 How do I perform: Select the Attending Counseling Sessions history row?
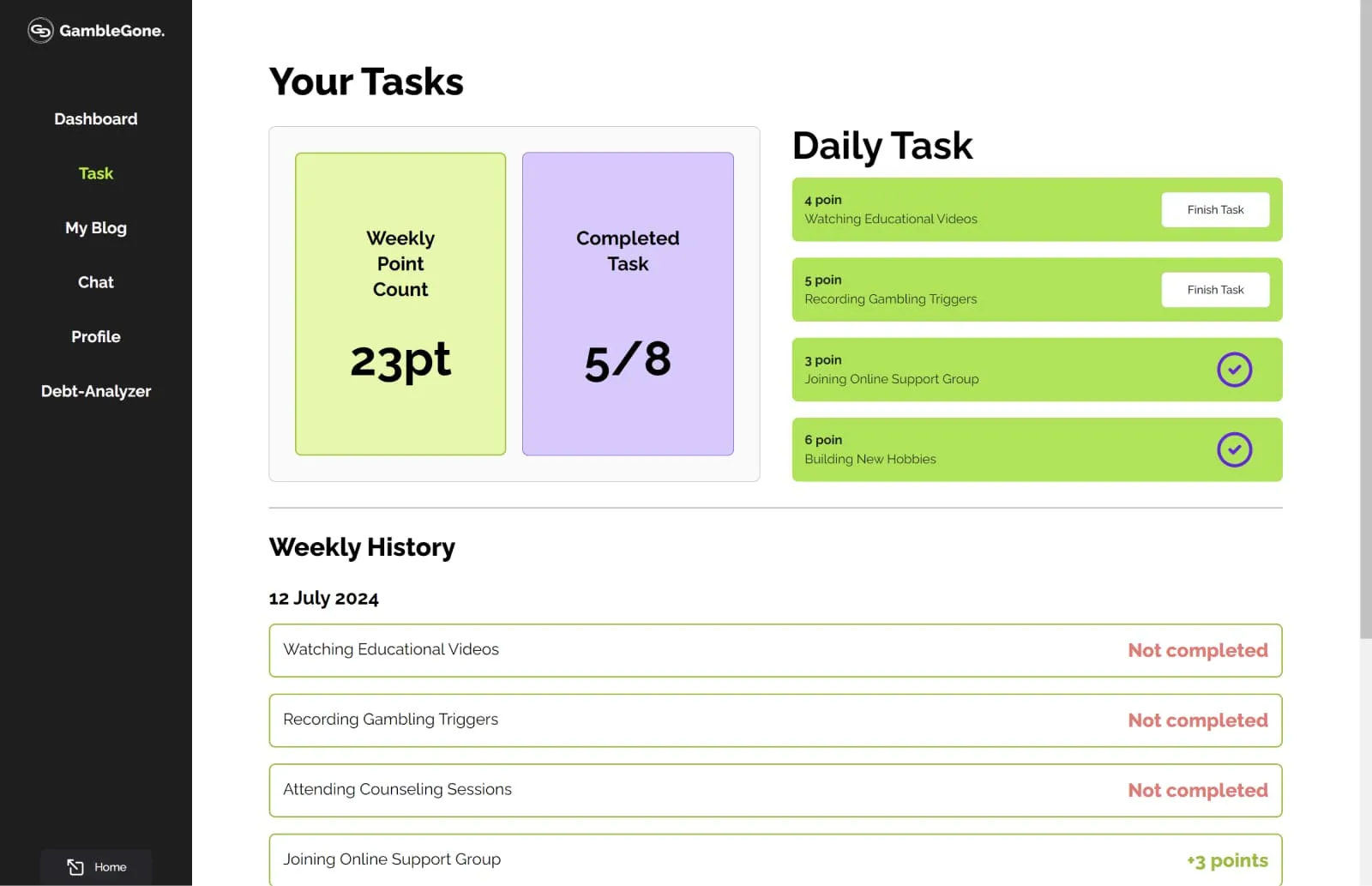775,790
